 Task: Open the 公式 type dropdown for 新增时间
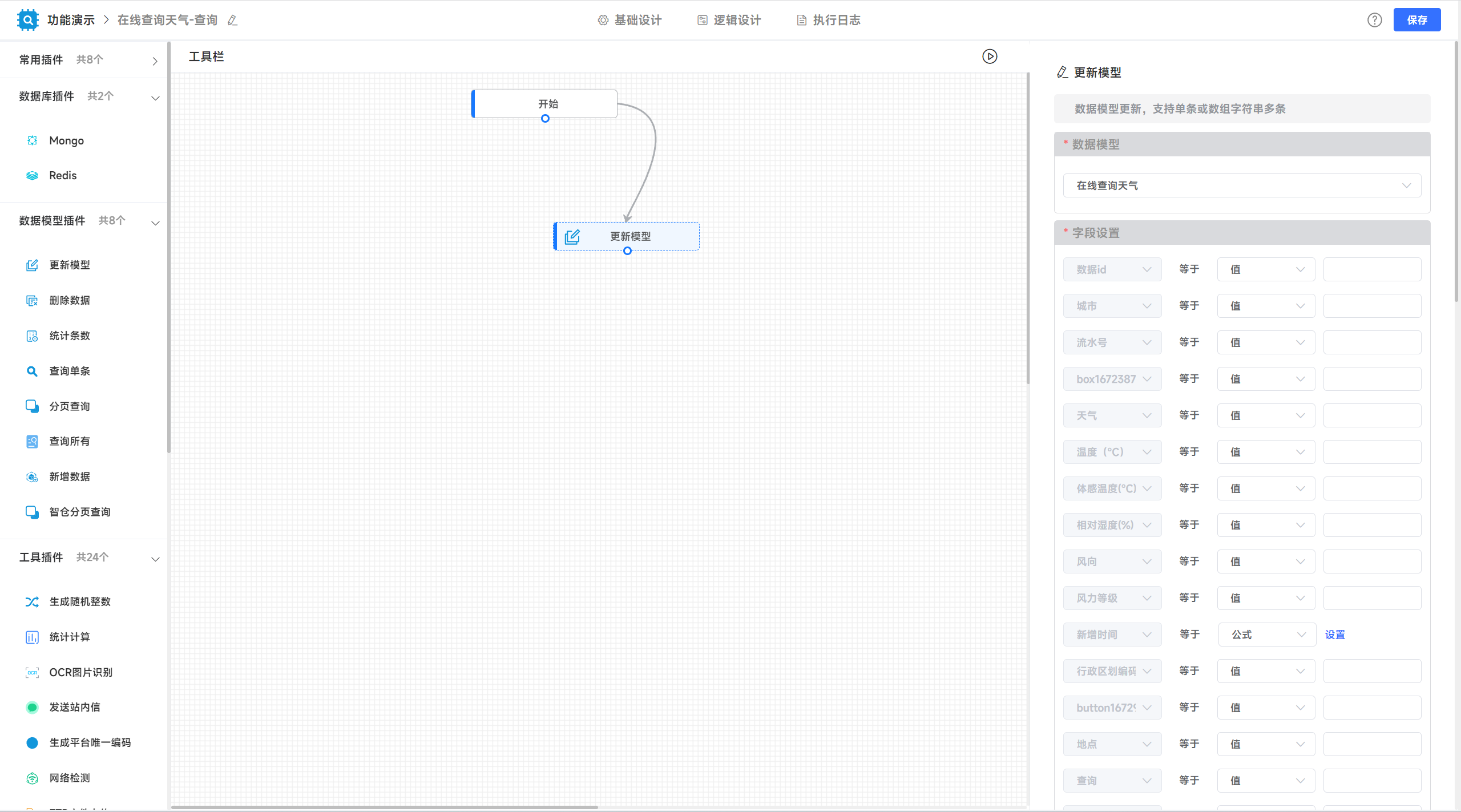pyautogui.click(x=1267, y=635)
